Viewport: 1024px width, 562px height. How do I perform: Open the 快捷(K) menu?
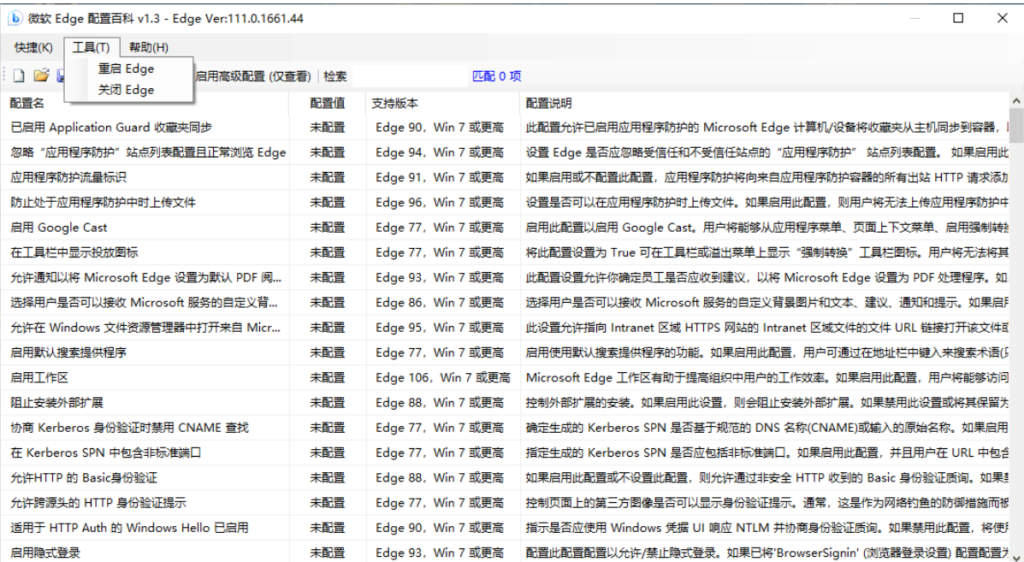[x=33, y=47]
